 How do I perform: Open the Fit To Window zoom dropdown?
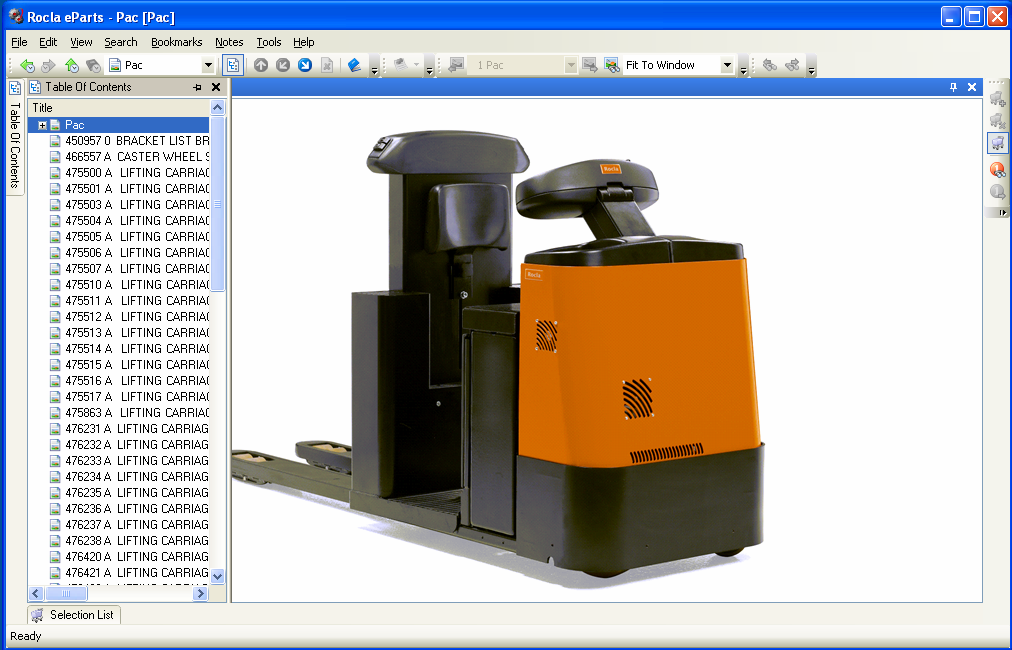727,65
